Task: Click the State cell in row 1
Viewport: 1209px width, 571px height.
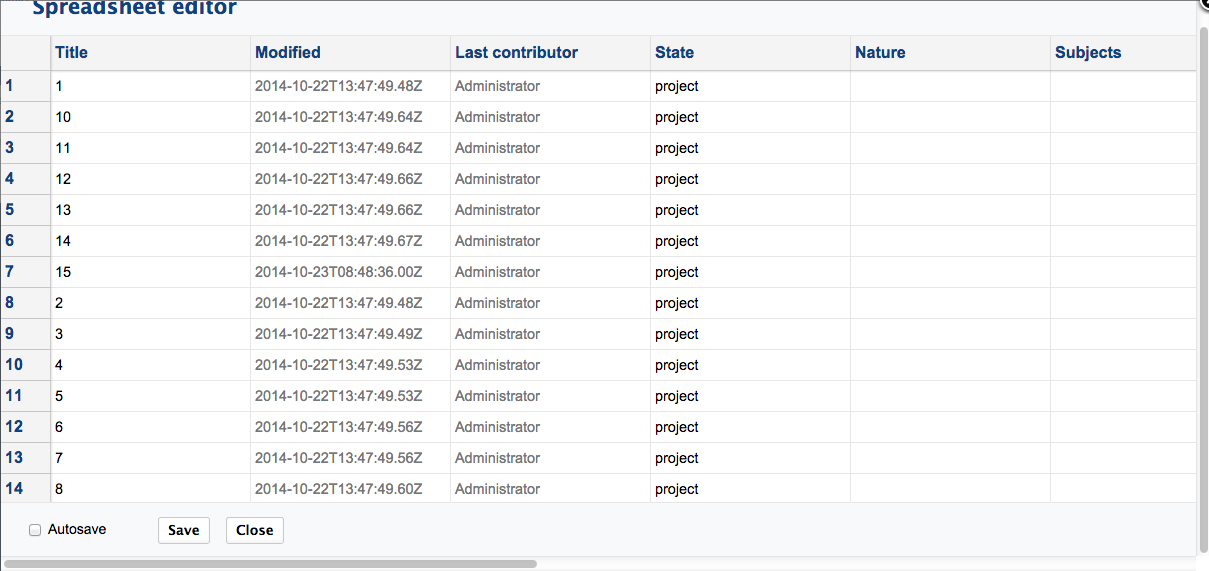Action: [x=750, y=86]
